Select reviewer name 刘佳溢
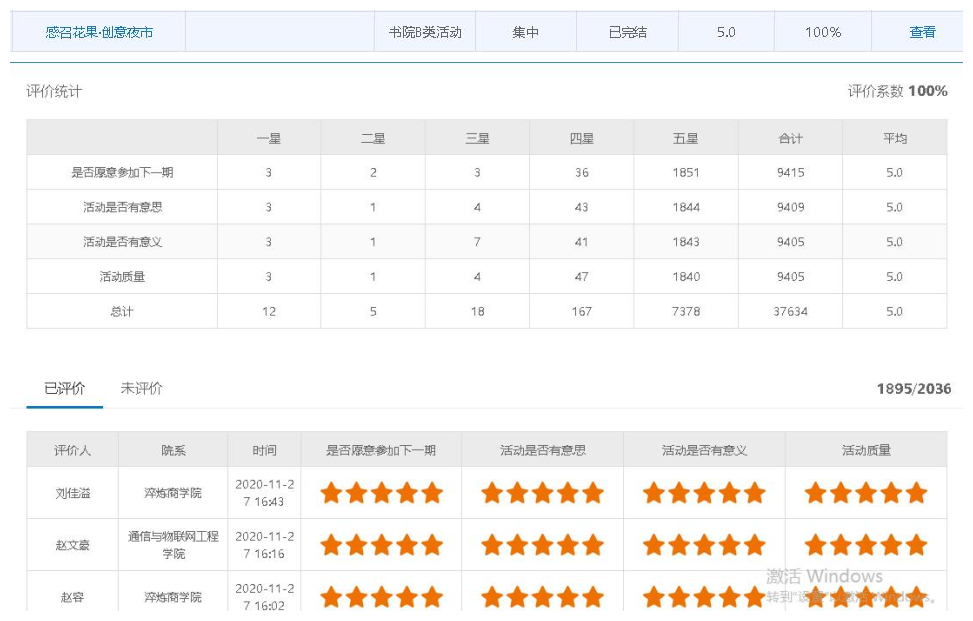The image size is (973, 621). (72, 493)
